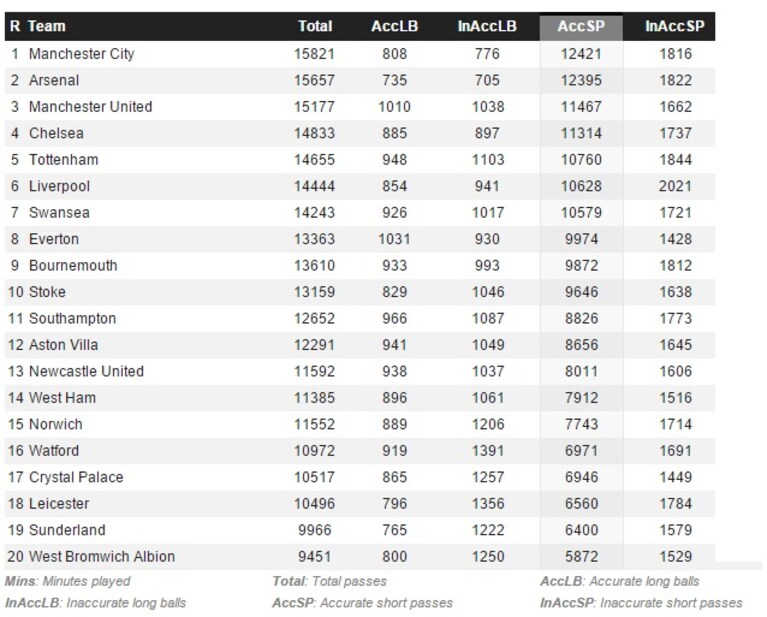Image resolution: width=767 pixels, height=617 pixels.
Task: Select the InAccLB column header
Action: tap(487, 26)
